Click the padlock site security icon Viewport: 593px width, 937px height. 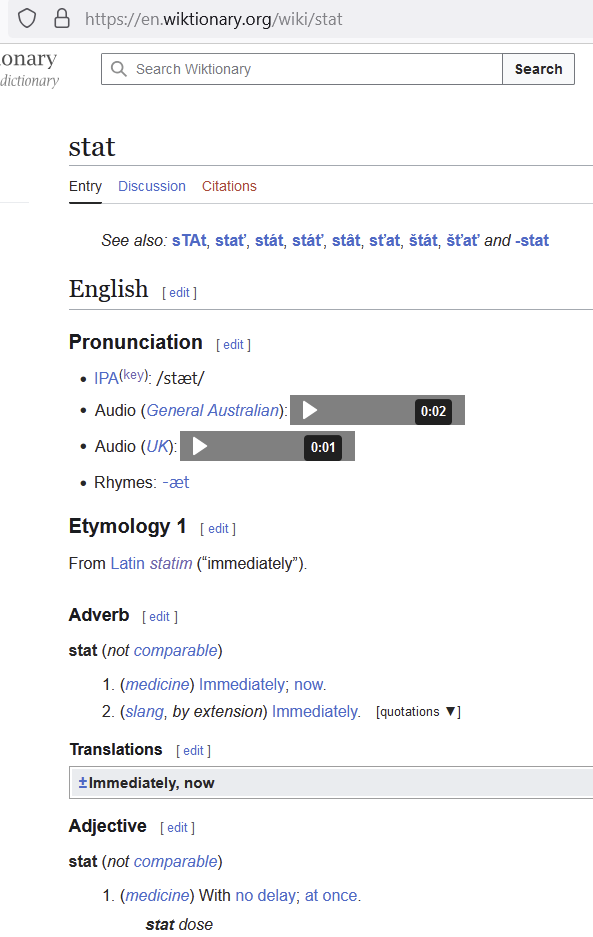62,19
